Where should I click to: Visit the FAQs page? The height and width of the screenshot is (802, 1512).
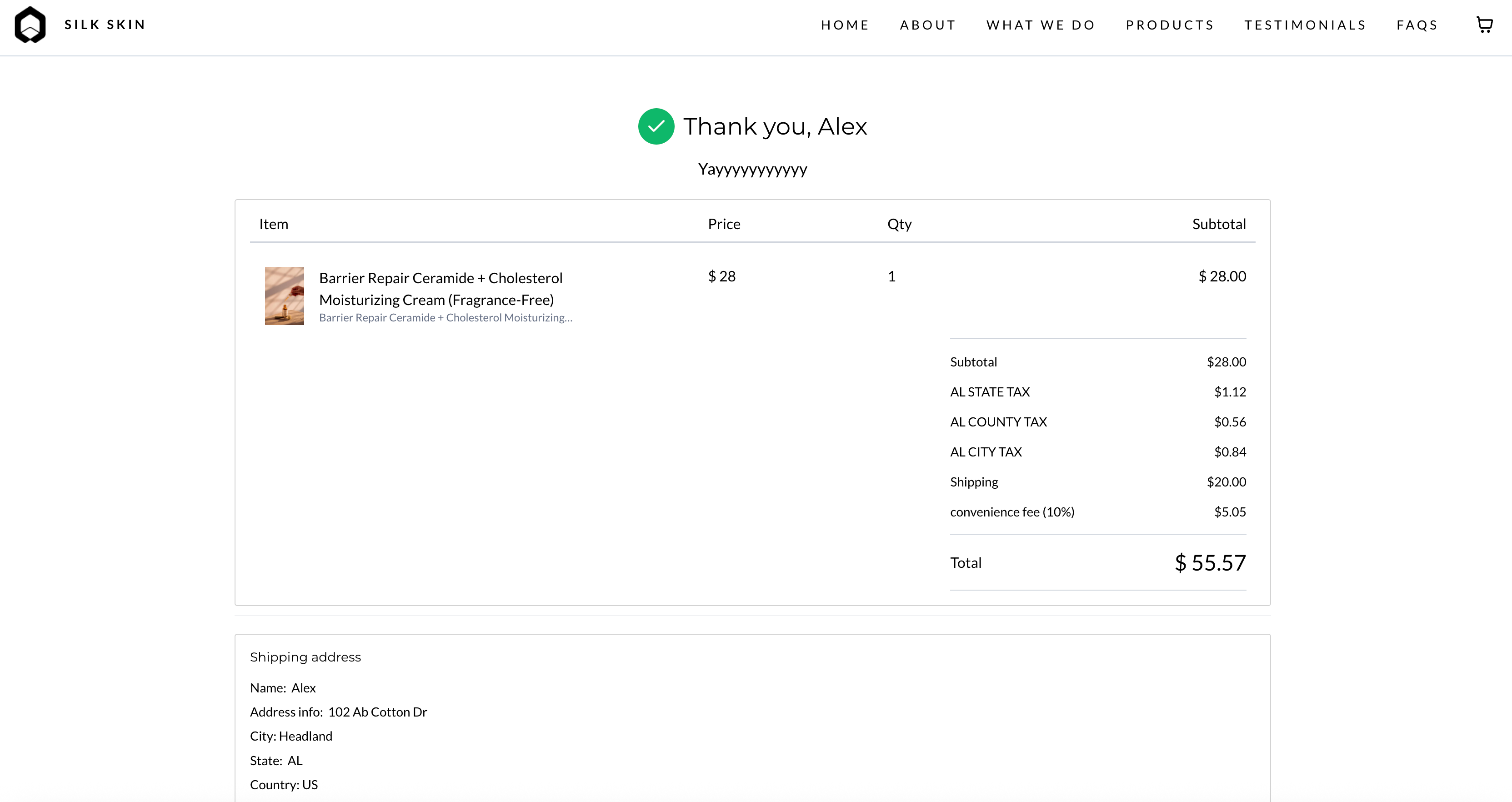pos(1417,25)
